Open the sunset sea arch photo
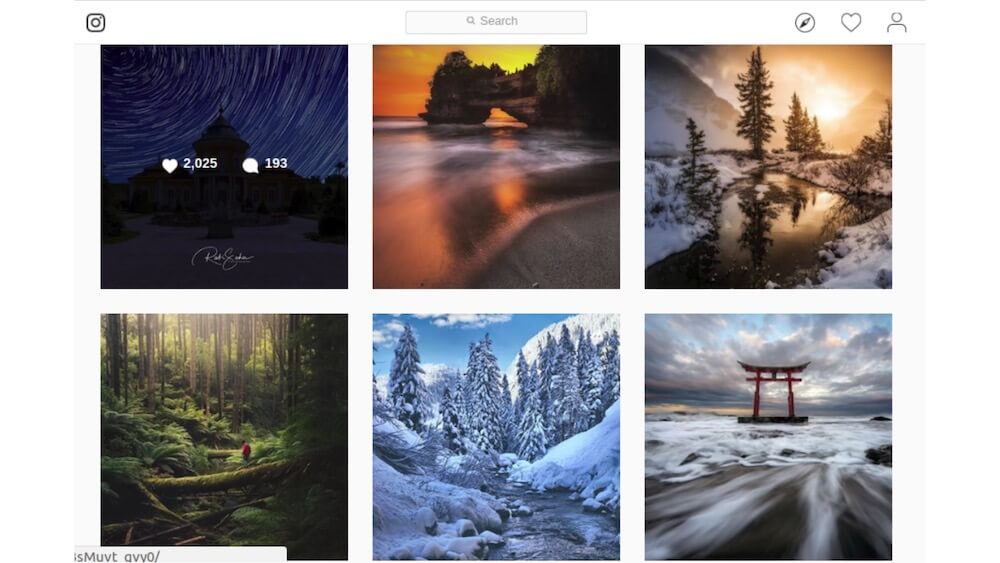The image size is (1000, 563). (496, 166)
